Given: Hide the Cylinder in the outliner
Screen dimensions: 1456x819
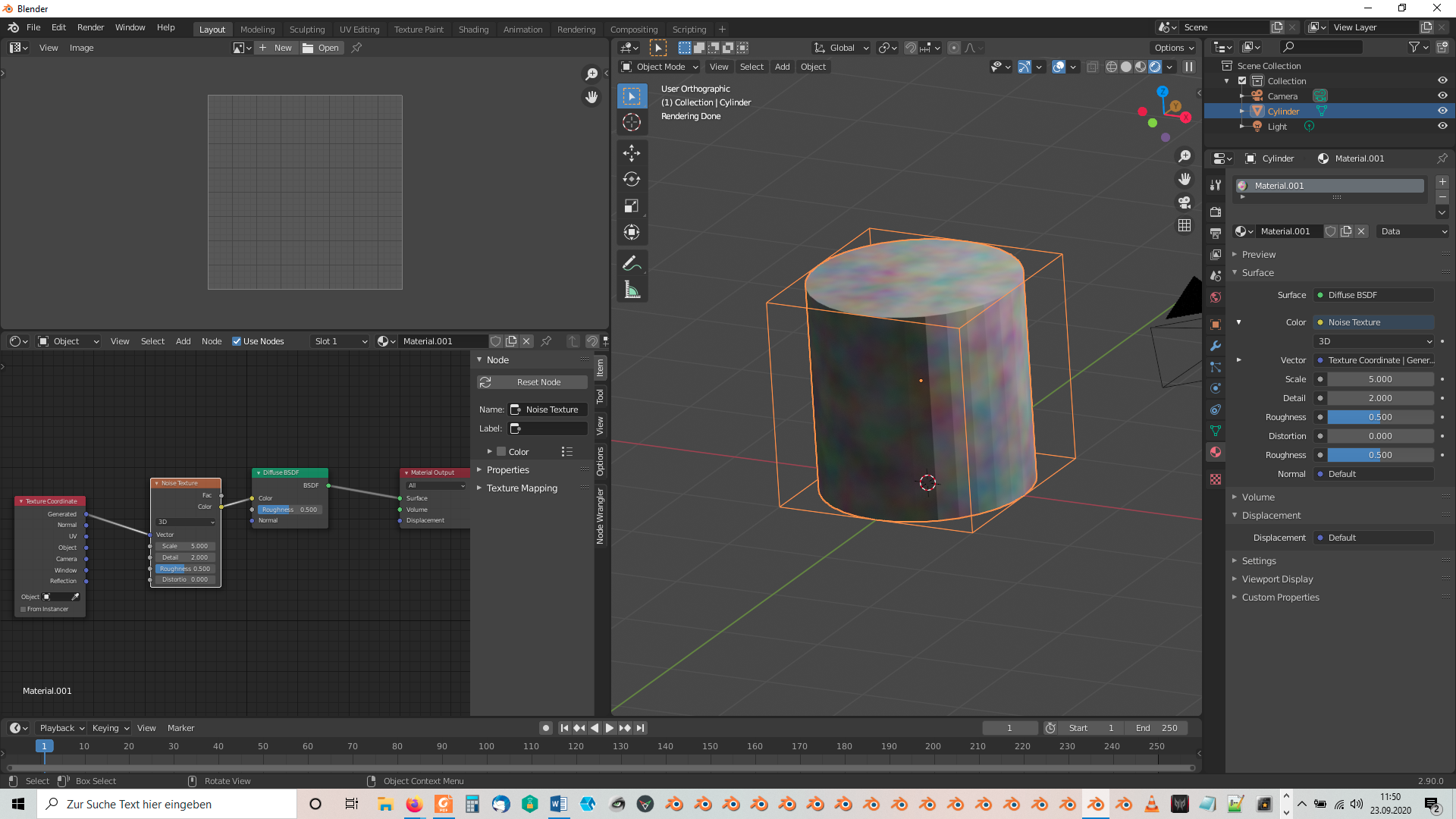Looking at the screenshot, I should 1442,111.
